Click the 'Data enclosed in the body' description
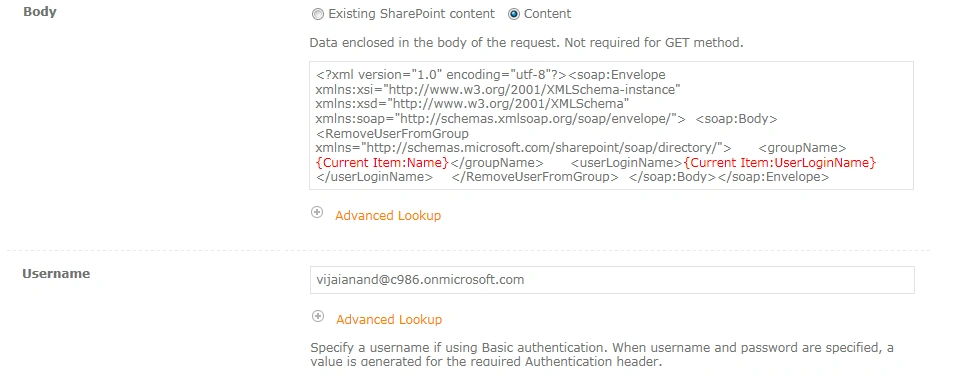This screenshot has width=964, height=381. click(x=526, y=43)
